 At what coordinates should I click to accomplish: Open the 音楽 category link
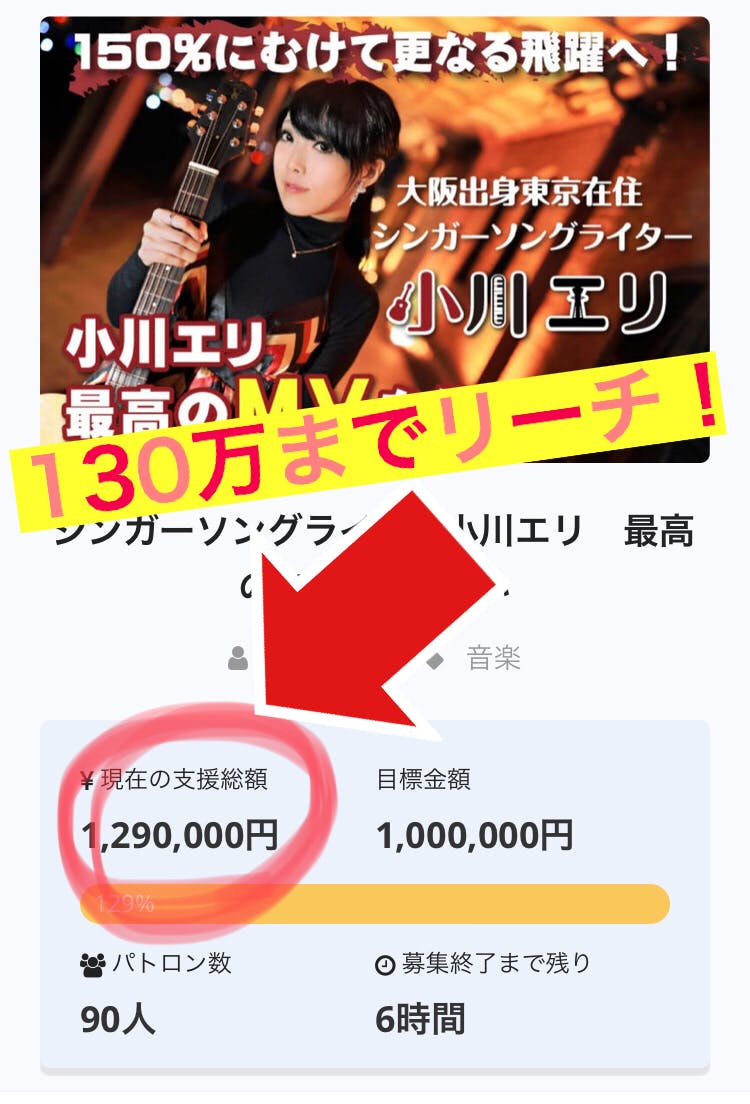pyautogui.click(x=493, y=660)
